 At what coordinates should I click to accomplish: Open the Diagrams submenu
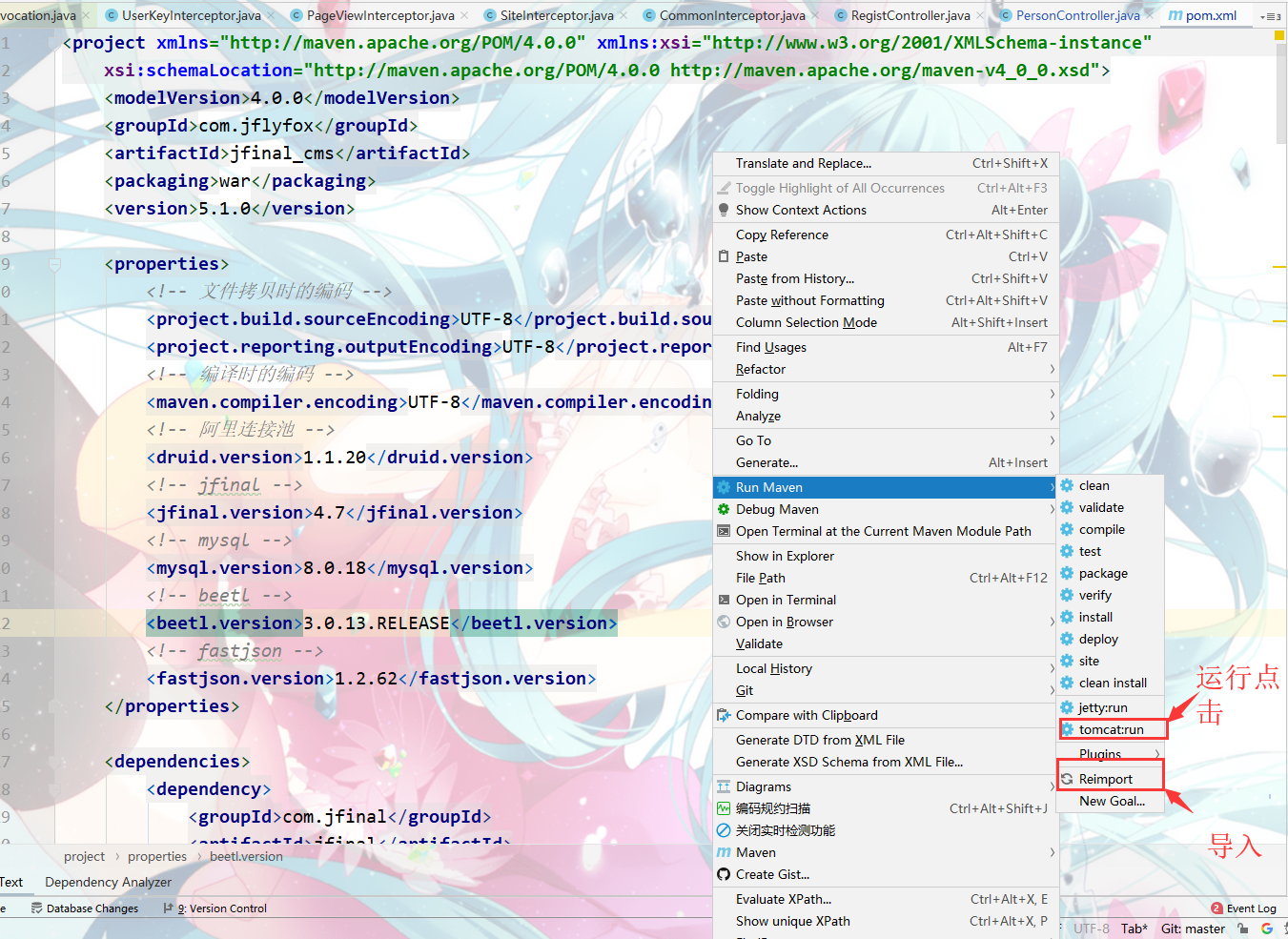click(x=886, y=786)
